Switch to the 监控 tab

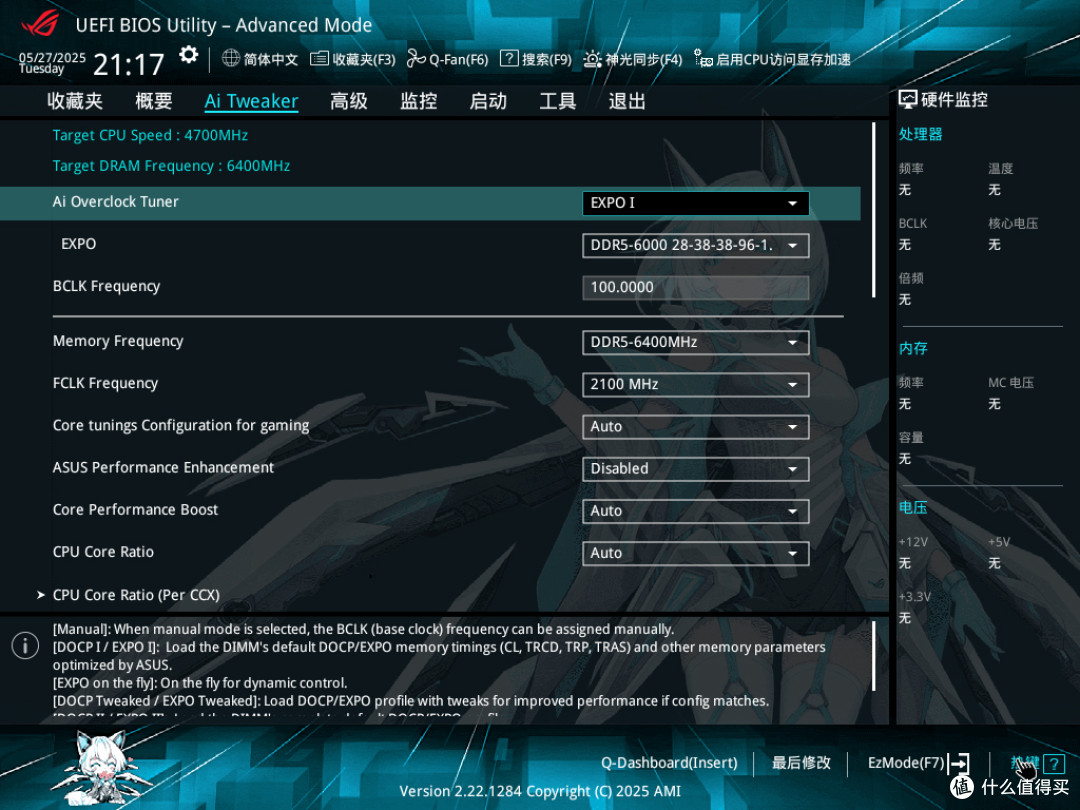(x=419, y=101)
